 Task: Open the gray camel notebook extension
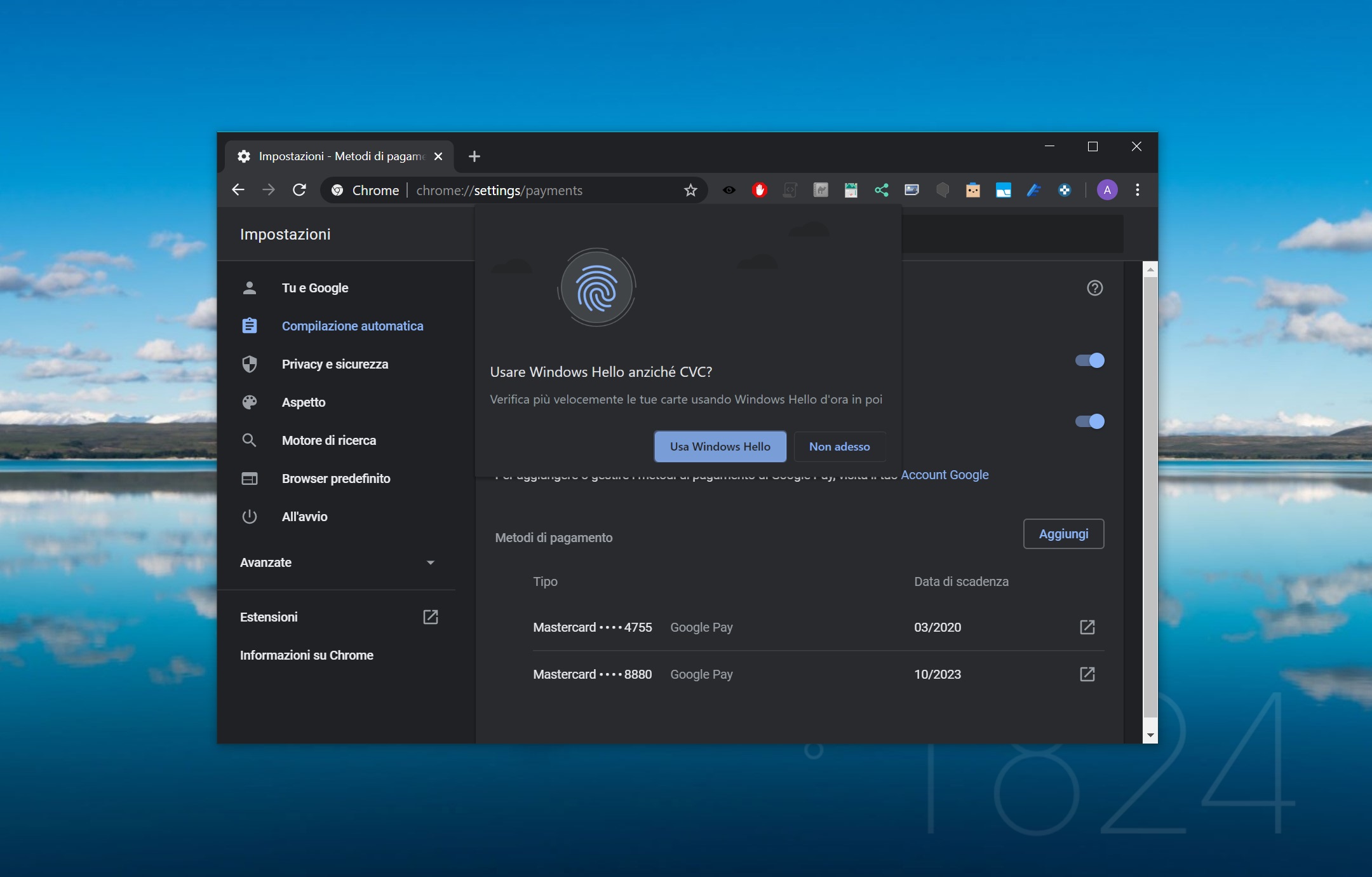coord(821,190)
